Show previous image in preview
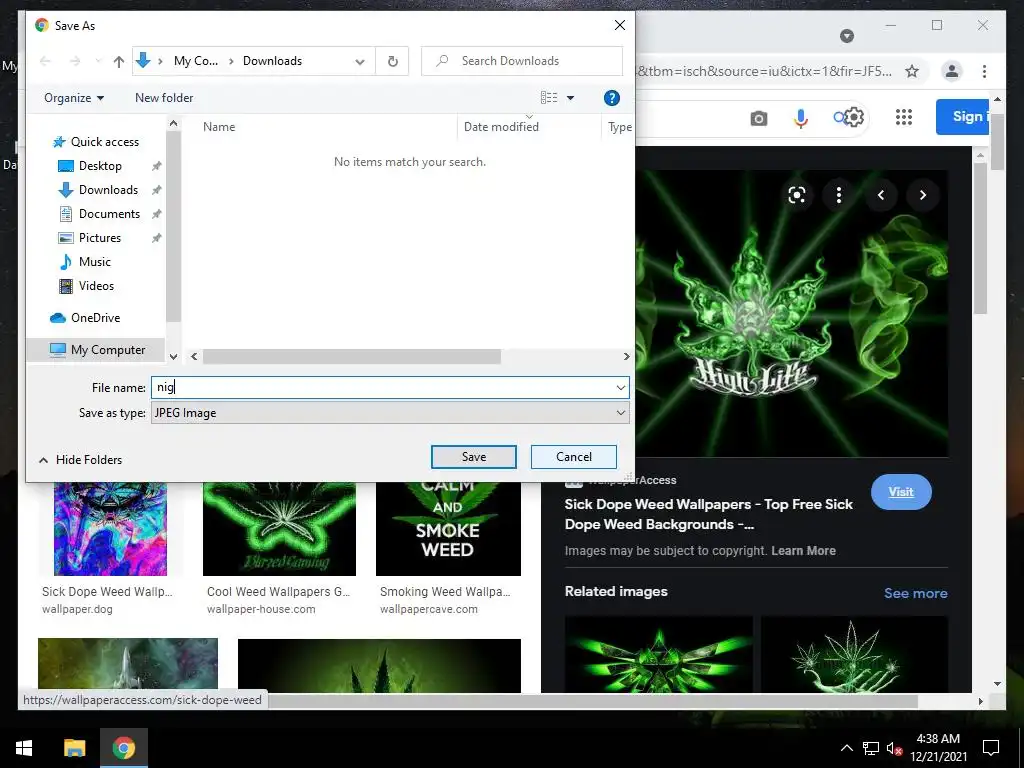The image size is (1024, 768). (x=880, y=195)
